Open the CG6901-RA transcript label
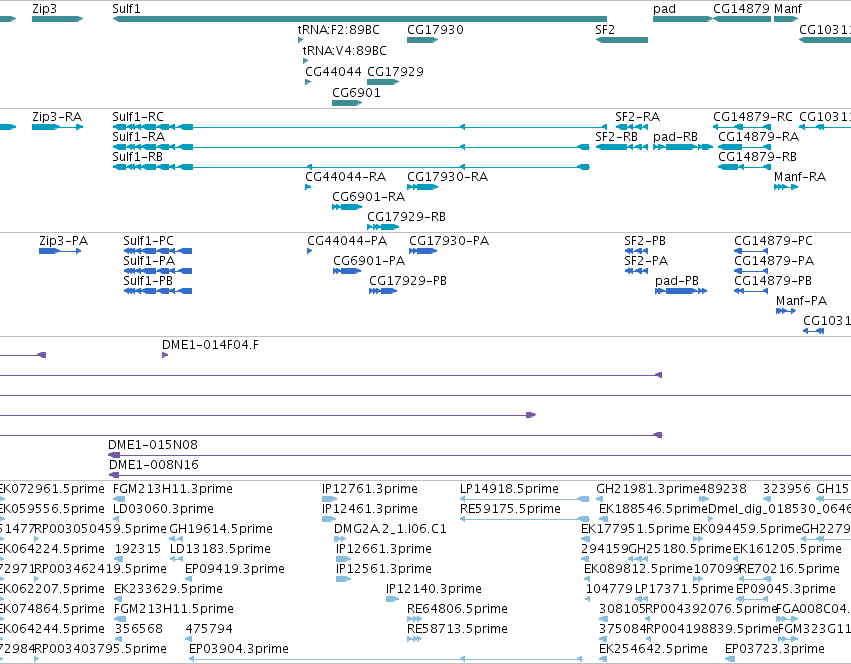Viewport: 851px width, 664px height. 369,197
